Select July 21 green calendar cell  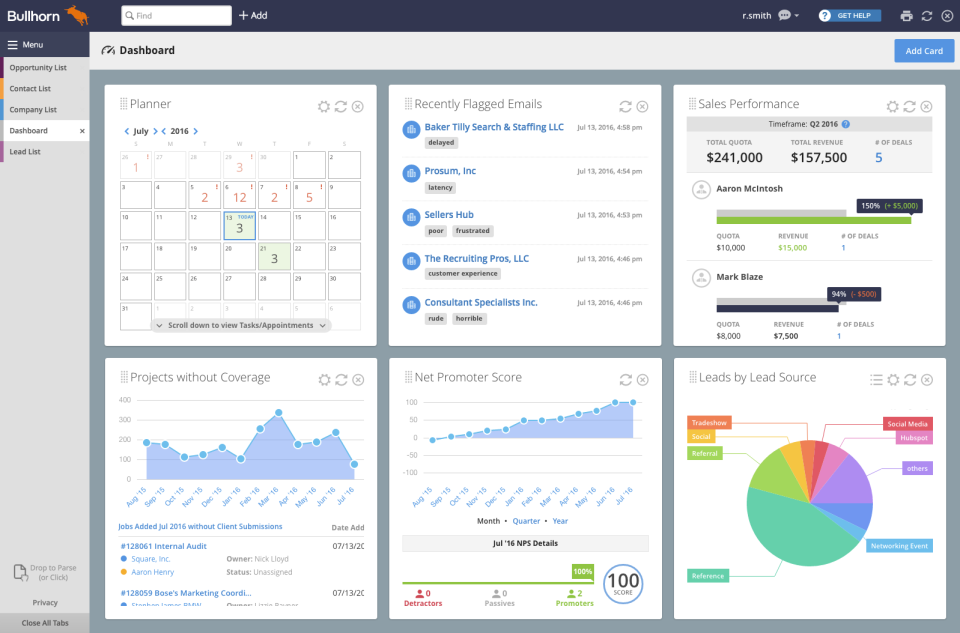pyautogui.click(x=274, y=256)
